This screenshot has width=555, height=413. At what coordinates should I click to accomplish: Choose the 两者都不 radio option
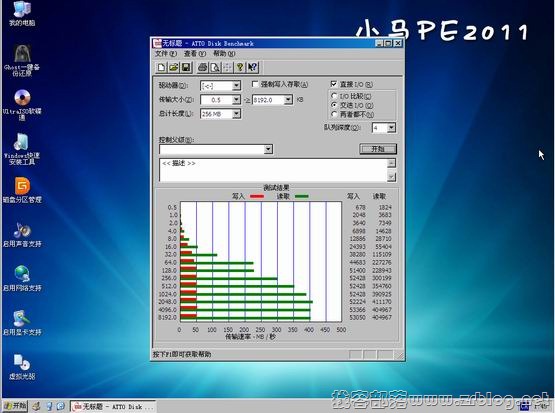(x=333, y=114)
